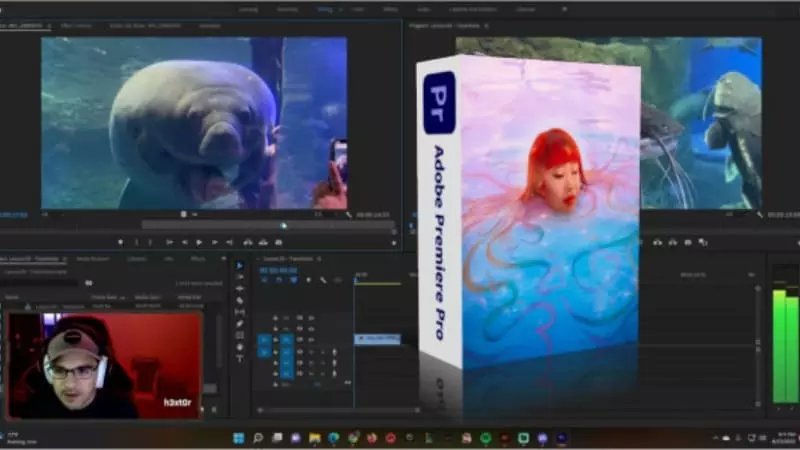Toggle insert sequences as nests in timeline
Image resolution: width=800 pixels, height=450 pixels.
(264, 280)
